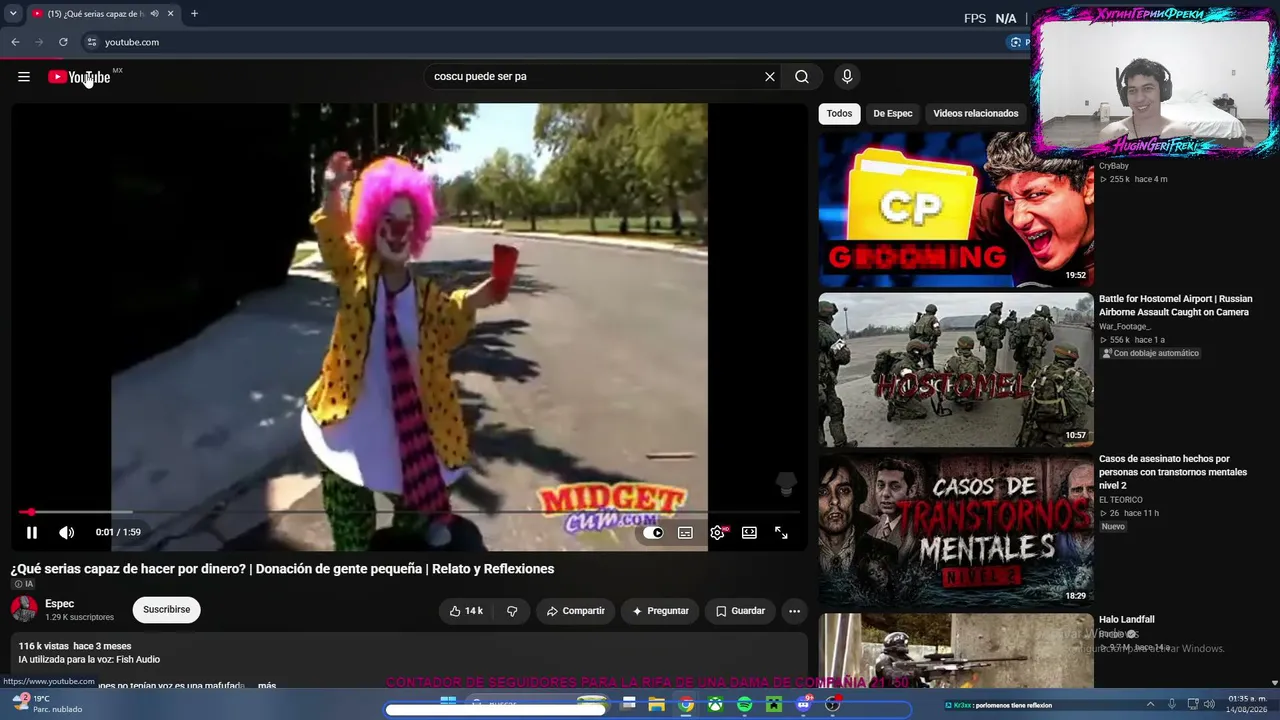Open more actions three-dot menu
The image size is (1280, 720).
pos(794,611)
